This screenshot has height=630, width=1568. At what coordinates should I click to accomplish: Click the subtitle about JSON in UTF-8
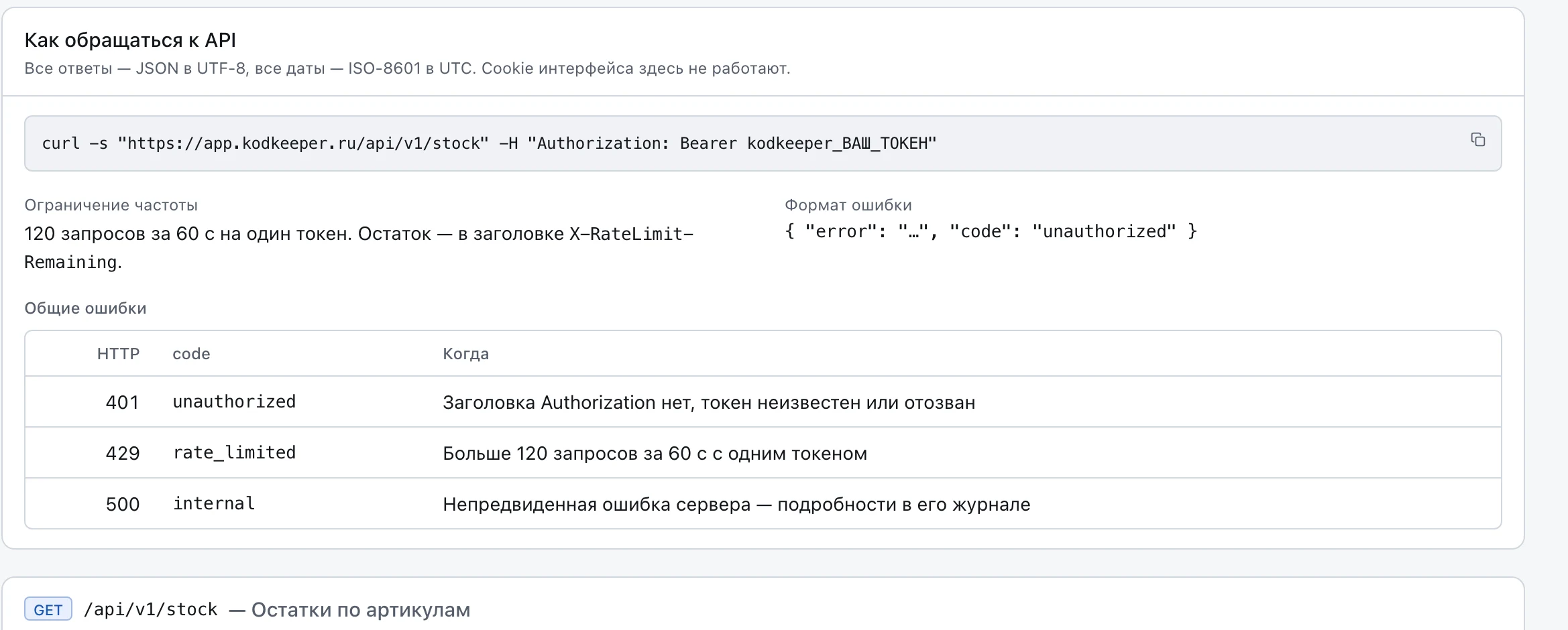click(x=407, y=68)
